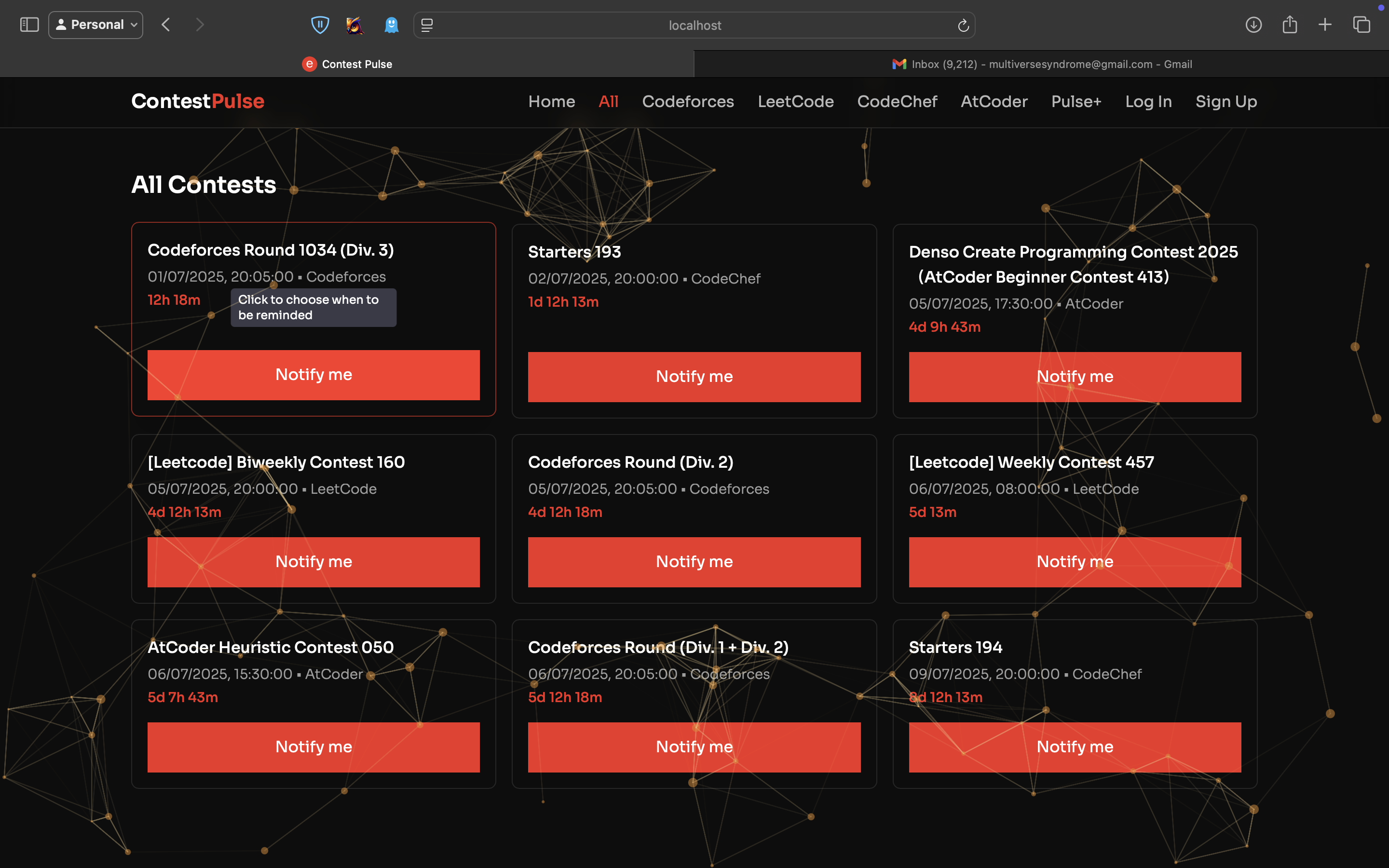Open the colorful owl extension icon
Screen dimensions: 1389x868
coord(354,25)
